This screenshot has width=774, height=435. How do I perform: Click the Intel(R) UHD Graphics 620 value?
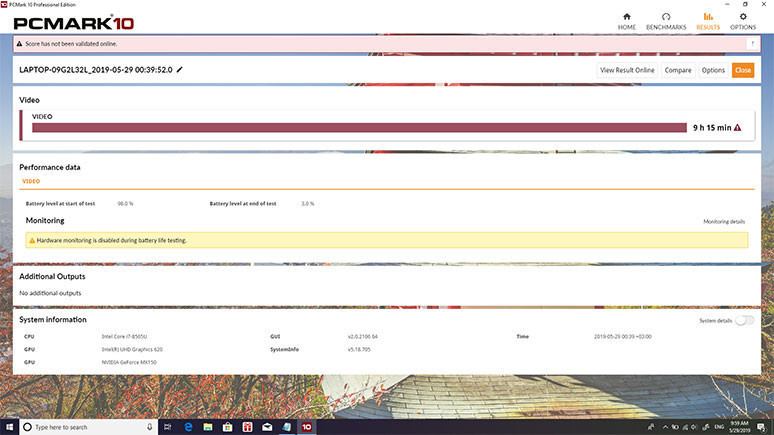pos(132,349)
